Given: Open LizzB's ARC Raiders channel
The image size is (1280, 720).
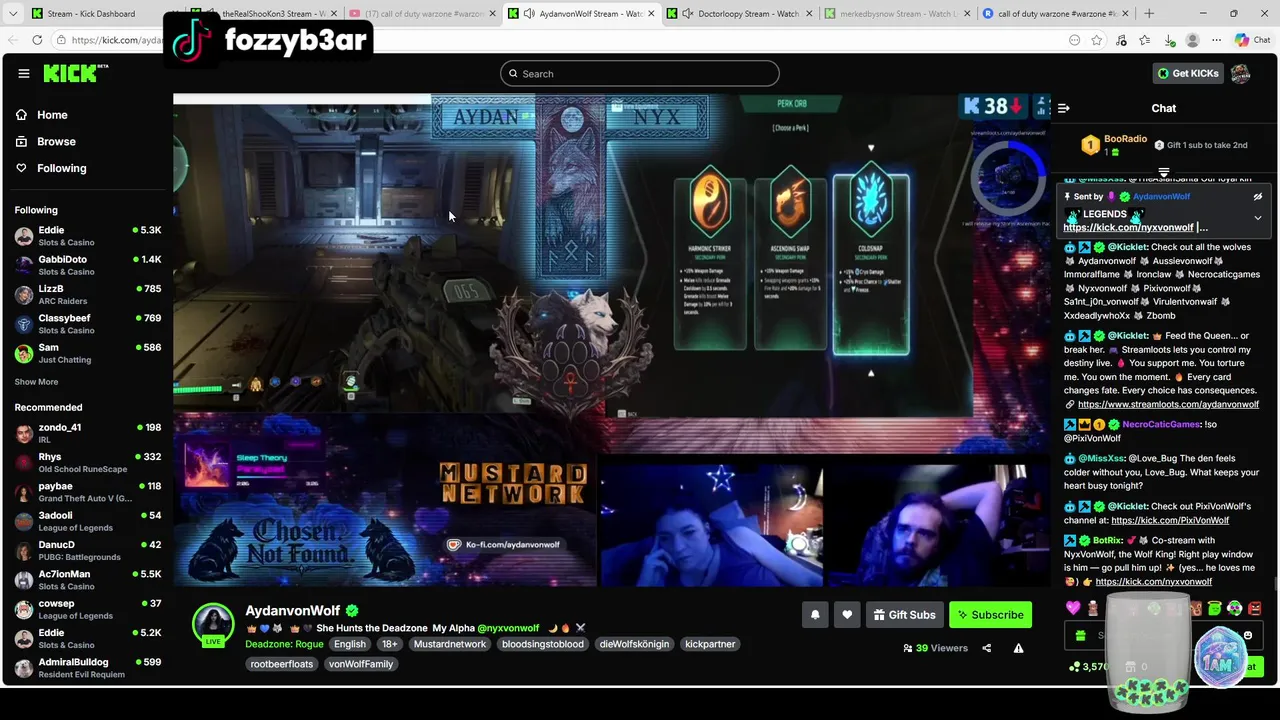Looking at the screenshot, I should click(x=87, y=294).
